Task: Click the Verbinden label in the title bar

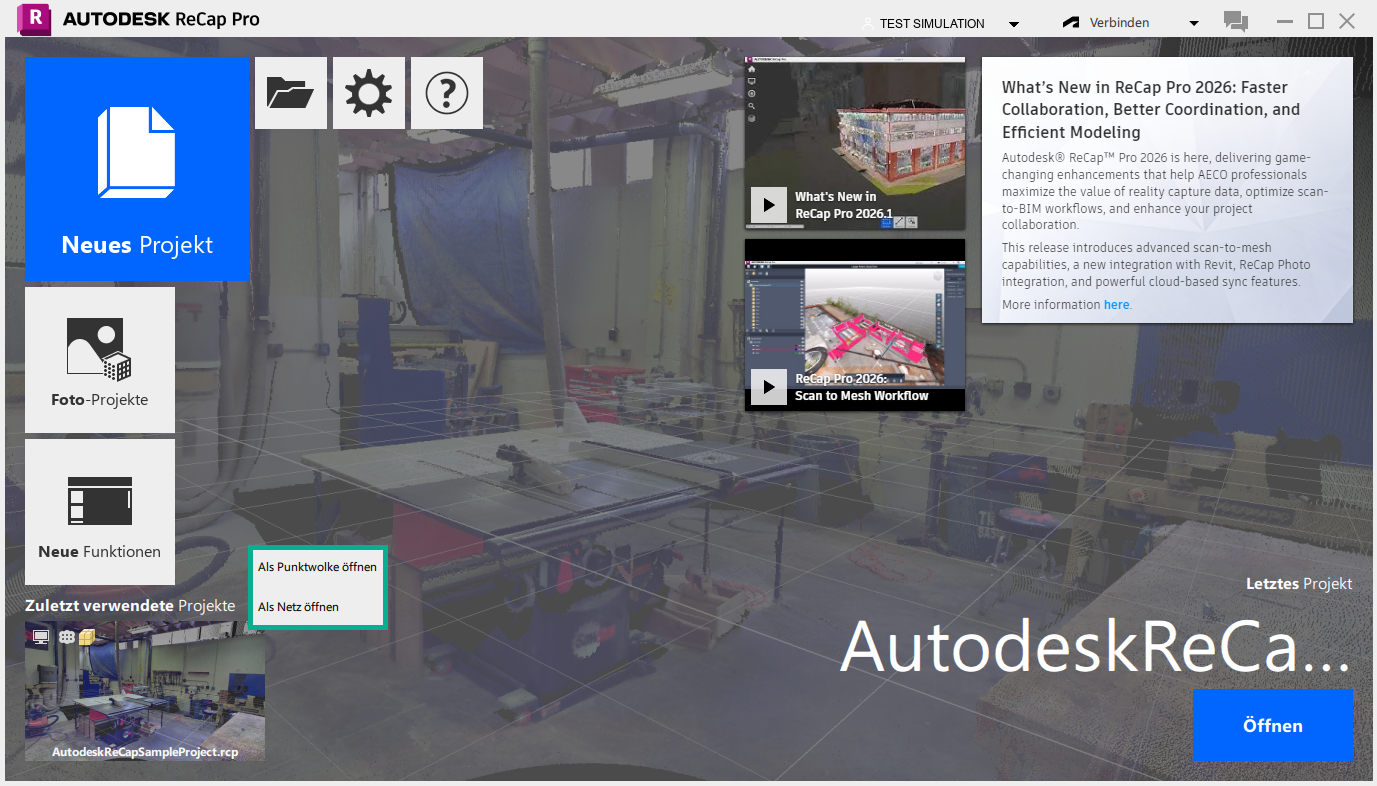Action: point(1120,23)
